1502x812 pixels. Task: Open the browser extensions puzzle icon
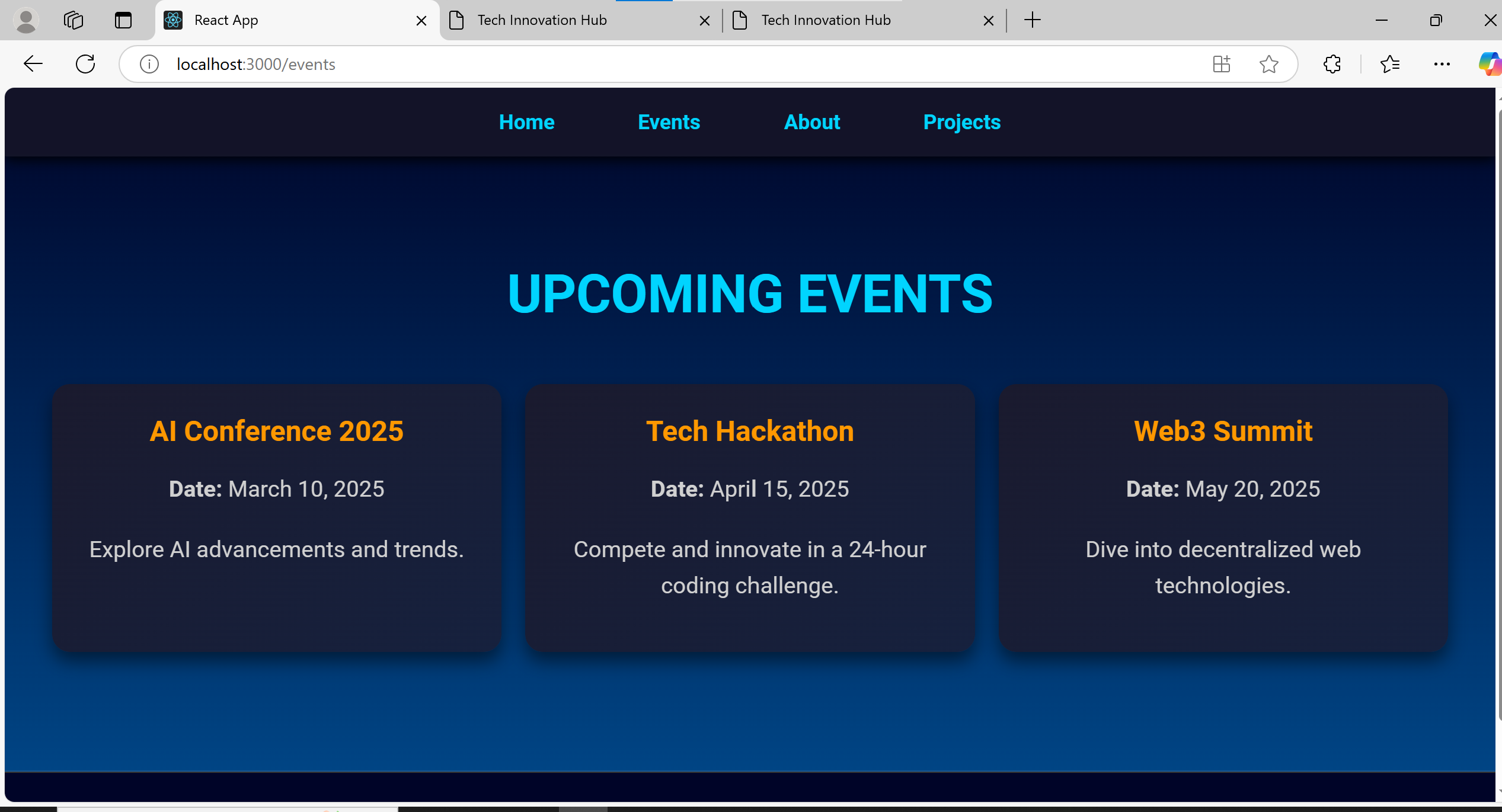click(1332, 64)
